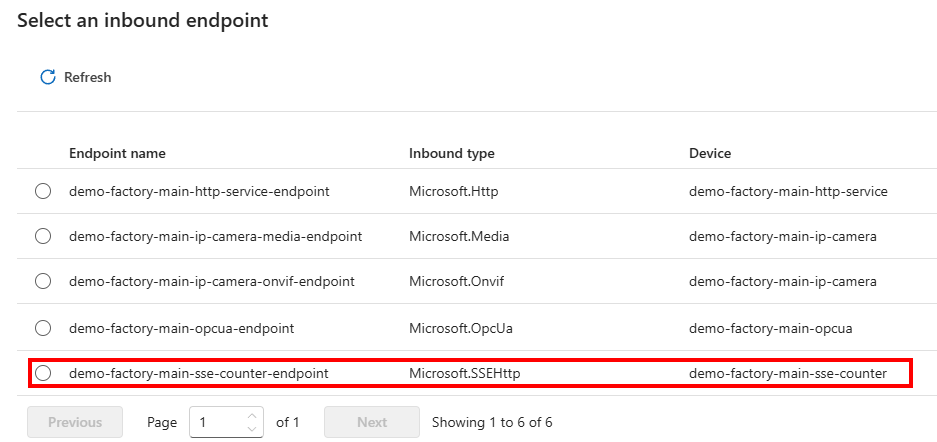Increase page number with up arrow
Image resolution: width=937 pixels, height=442 pixels.
tap(253, 415)
